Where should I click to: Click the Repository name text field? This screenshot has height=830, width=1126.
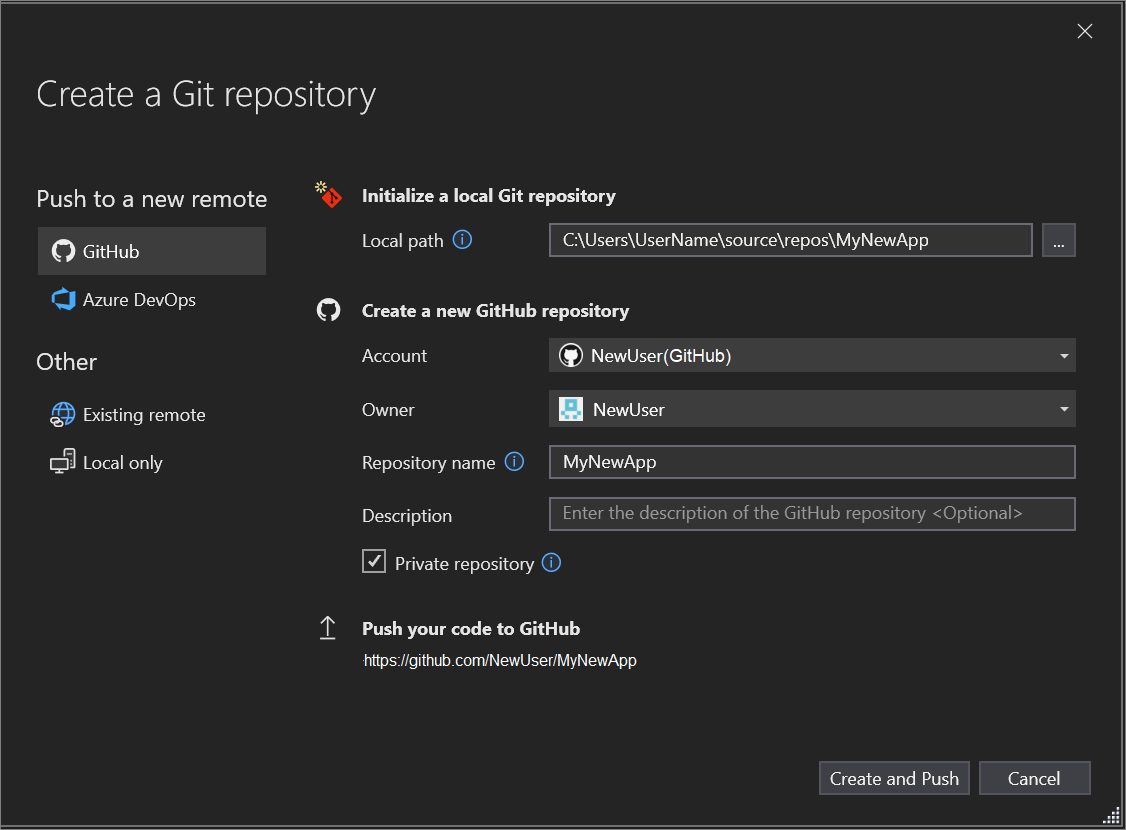[812, 462]
